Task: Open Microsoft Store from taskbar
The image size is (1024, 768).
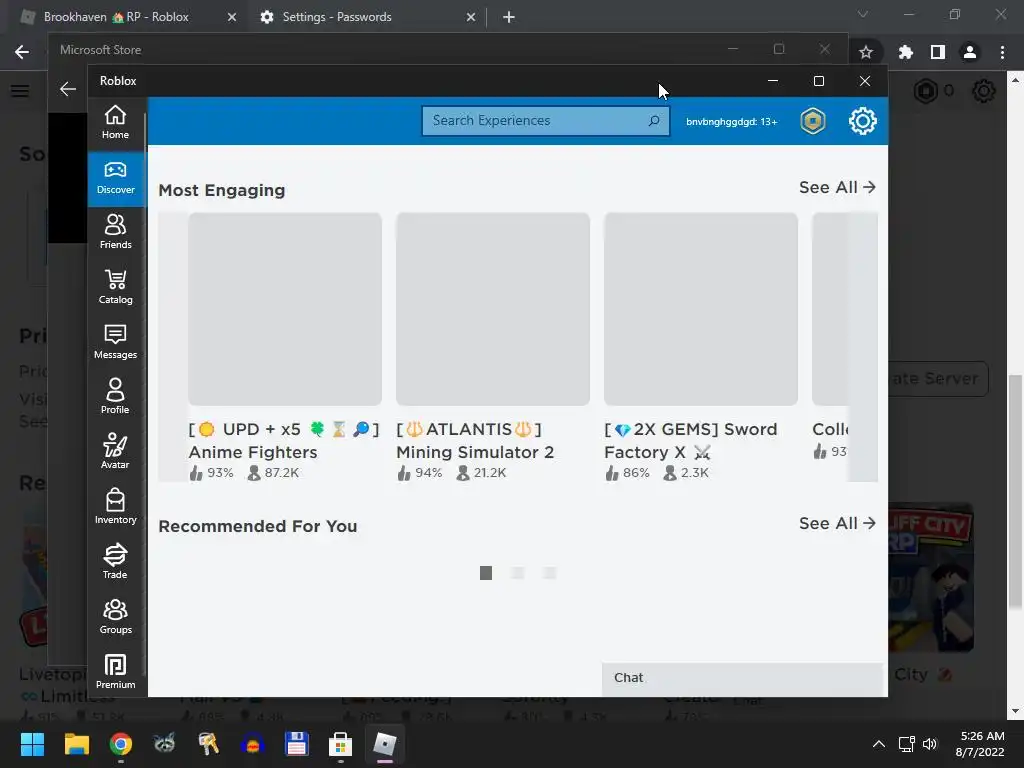Action: [340, 744]
